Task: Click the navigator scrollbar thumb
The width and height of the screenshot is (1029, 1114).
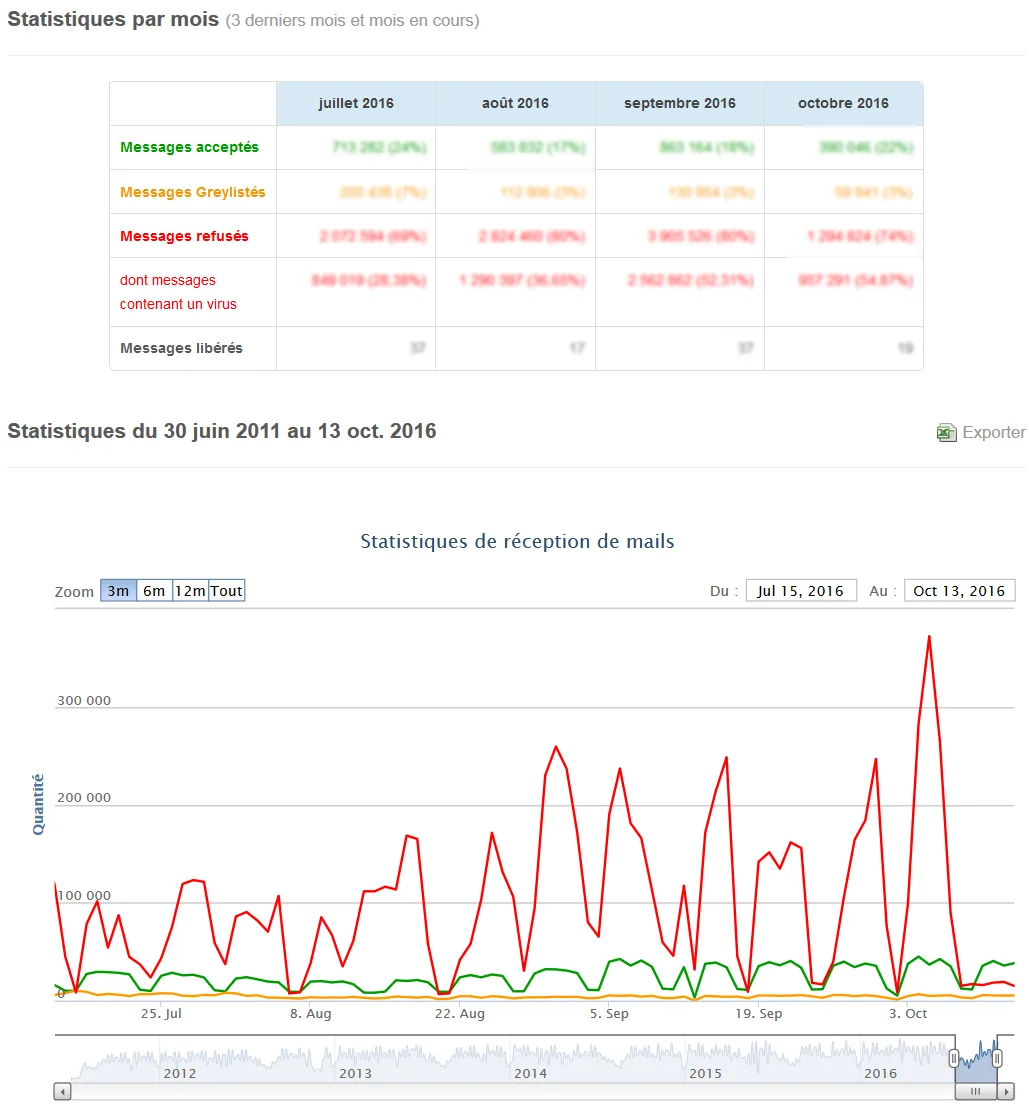Action: (976, 1091)
